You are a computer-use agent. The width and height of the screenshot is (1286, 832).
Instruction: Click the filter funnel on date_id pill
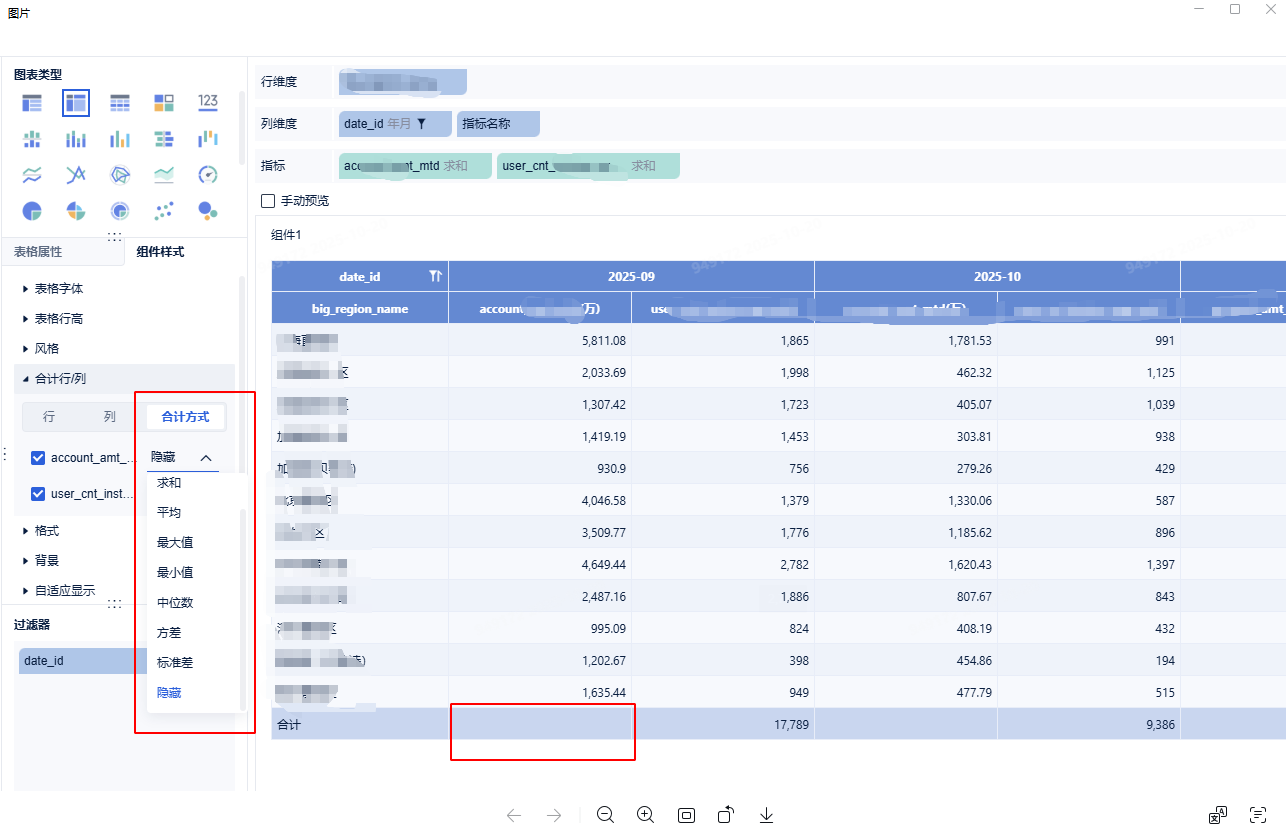(421, 124)
